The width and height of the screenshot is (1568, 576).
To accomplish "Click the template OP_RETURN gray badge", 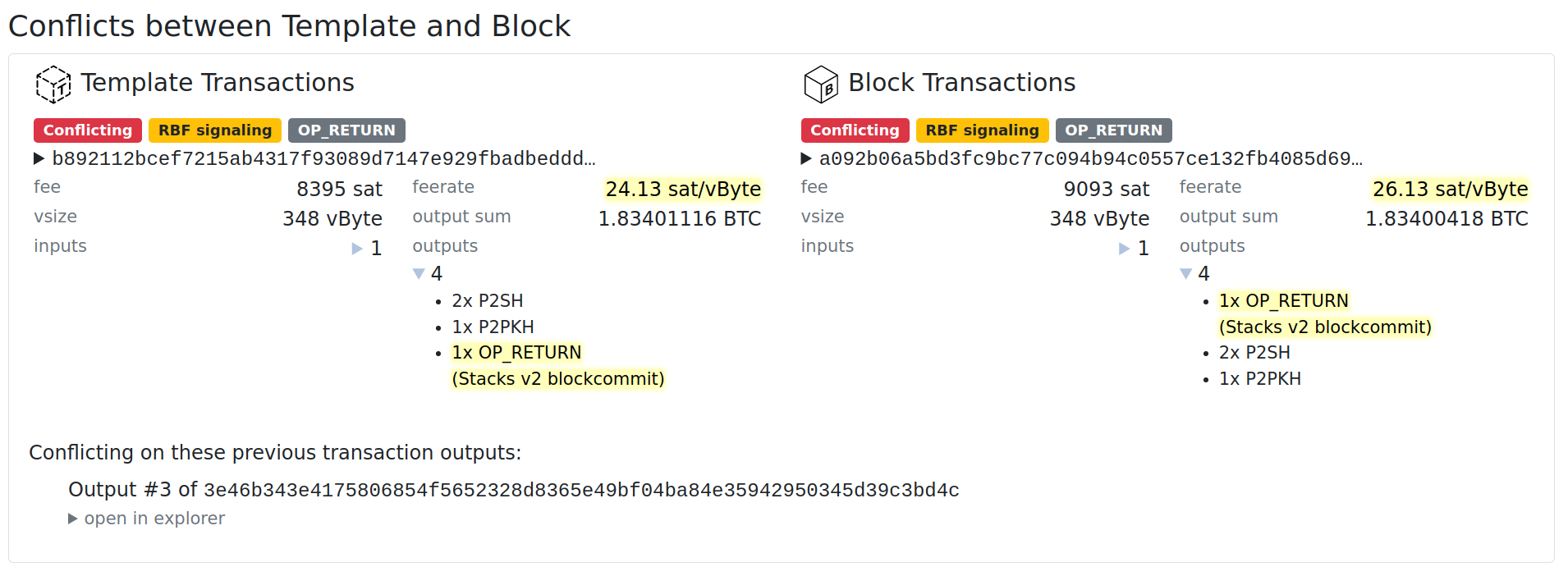I will click(x=346, y=130).
